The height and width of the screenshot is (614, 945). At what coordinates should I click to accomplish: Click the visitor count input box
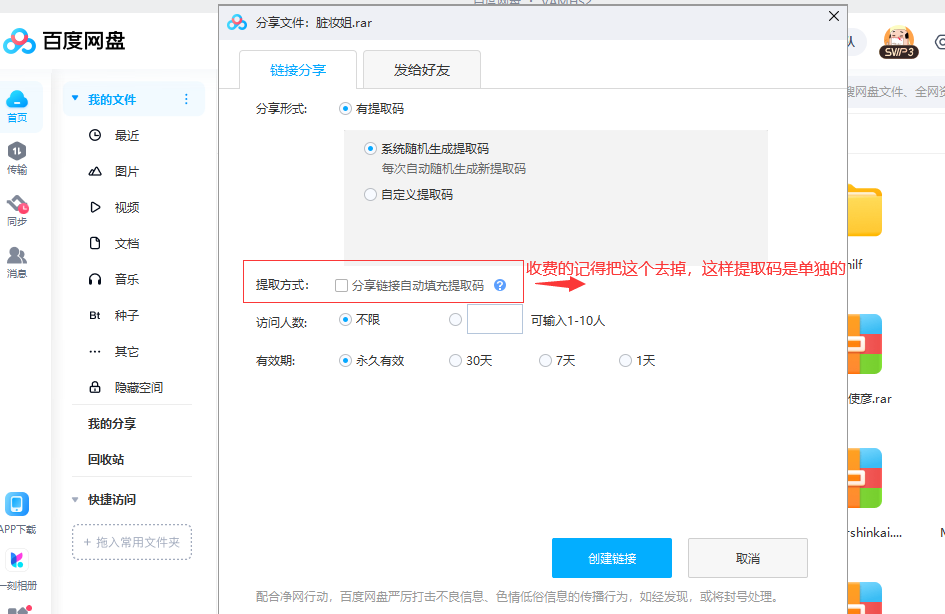[494, 320]
